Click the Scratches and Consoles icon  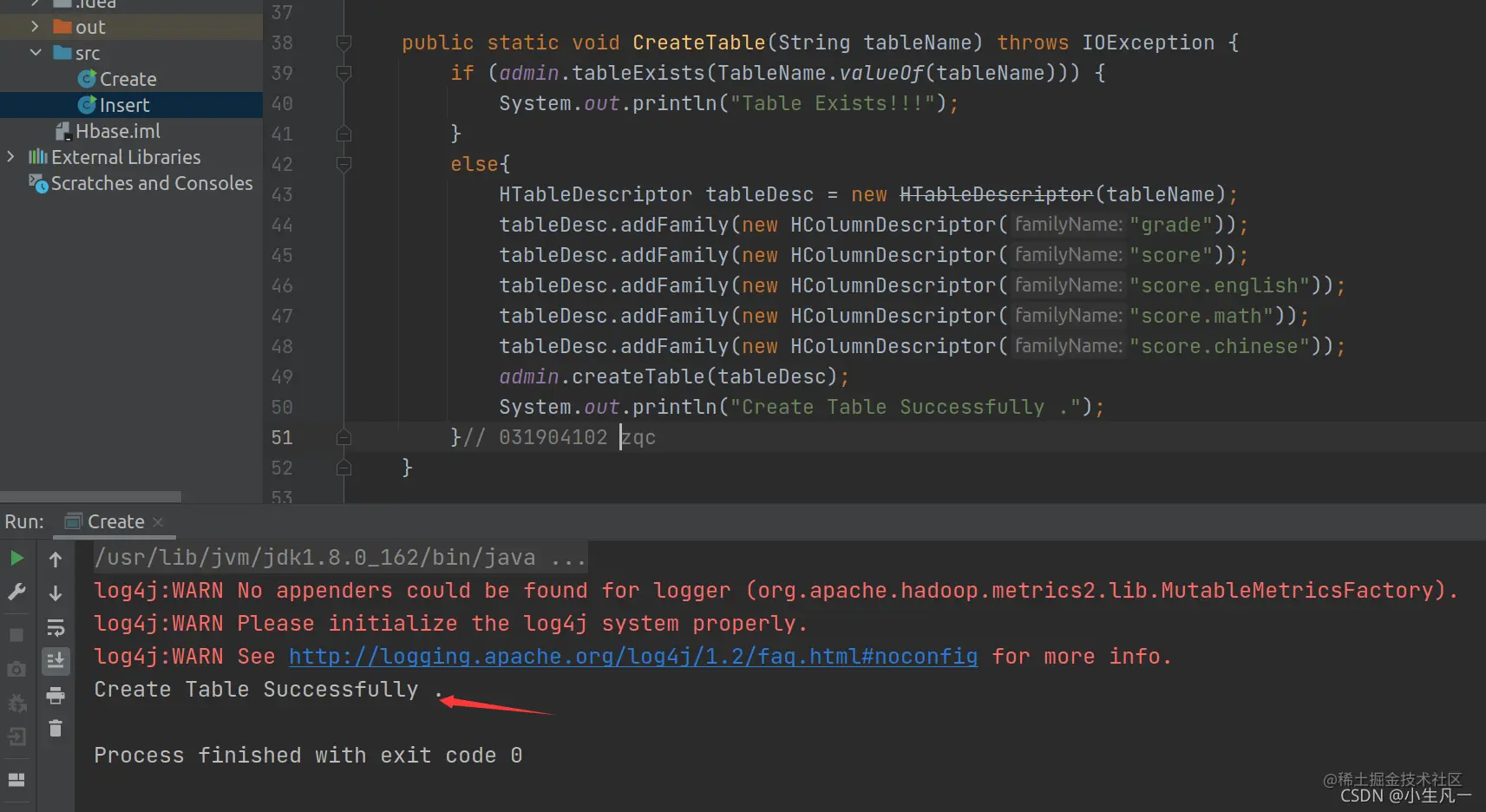pos(38,183)
